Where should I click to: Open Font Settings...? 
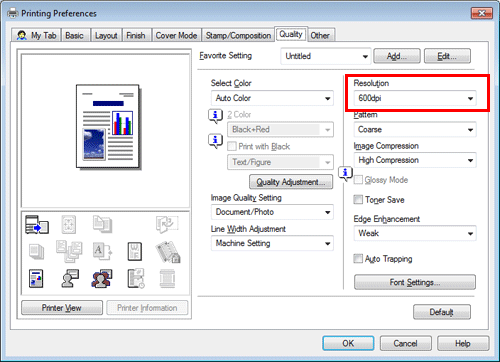tap(415, 282)
